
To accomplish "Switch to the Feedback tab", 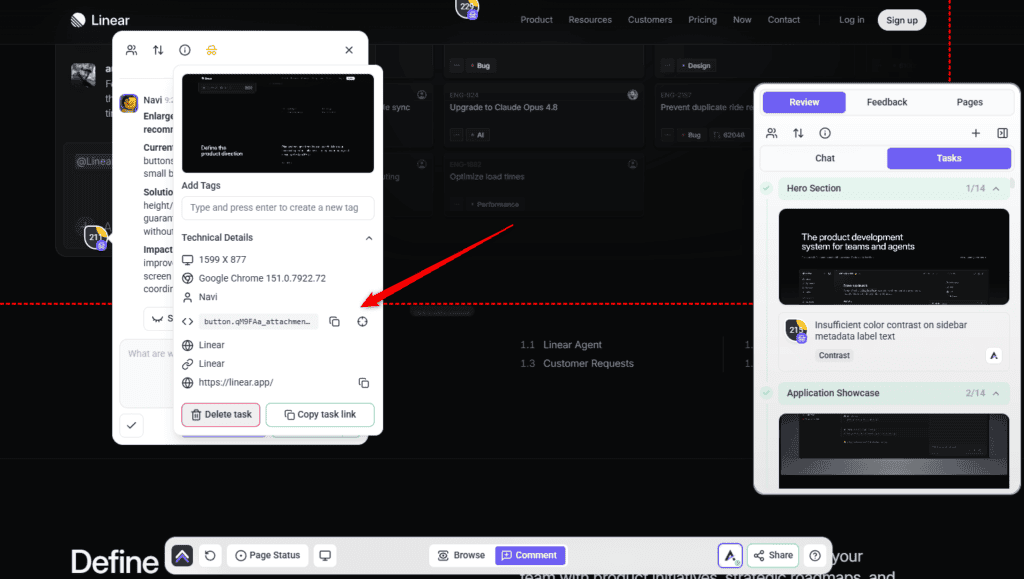I will [887, 102].
